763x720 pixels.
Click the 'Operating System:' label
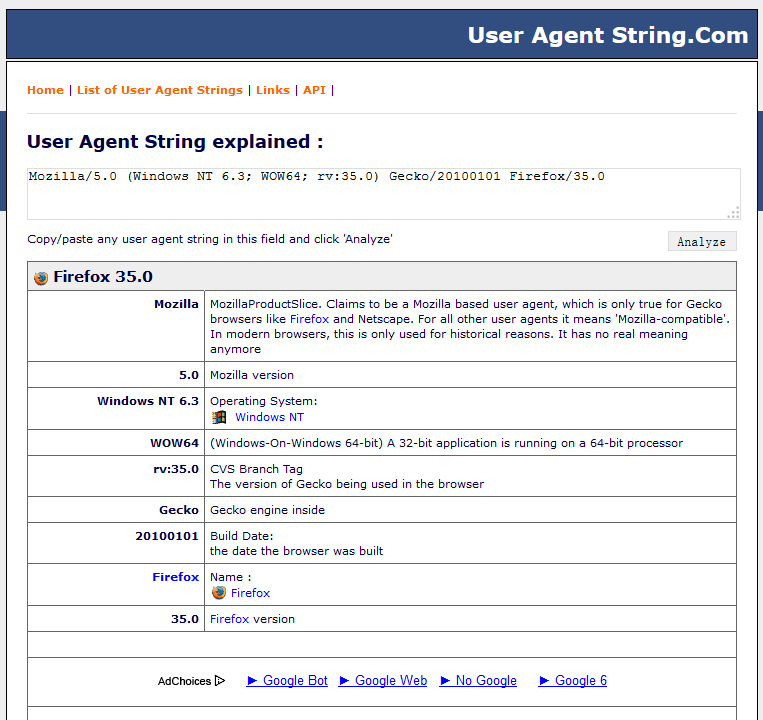[x=264, y=401]
